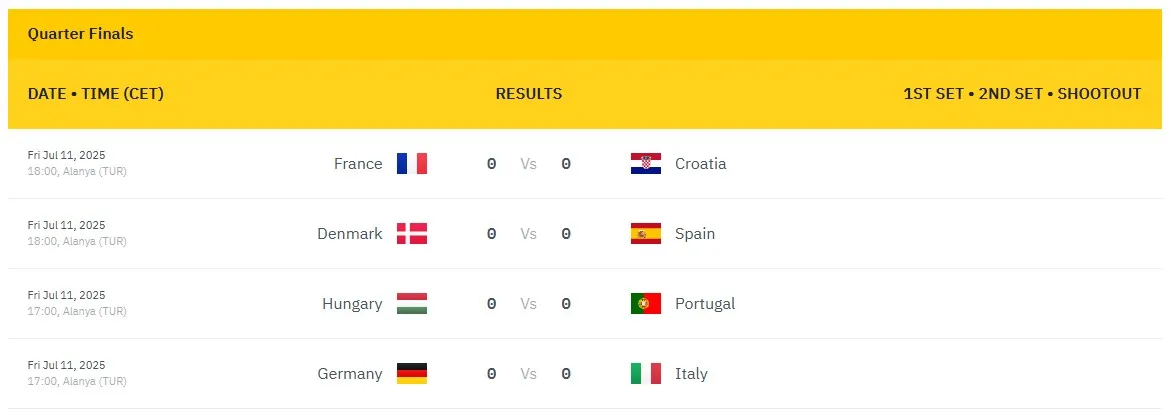Open the Croatia team link
This screenshot has width=1171, height=417.
click(x=701, y=164)
